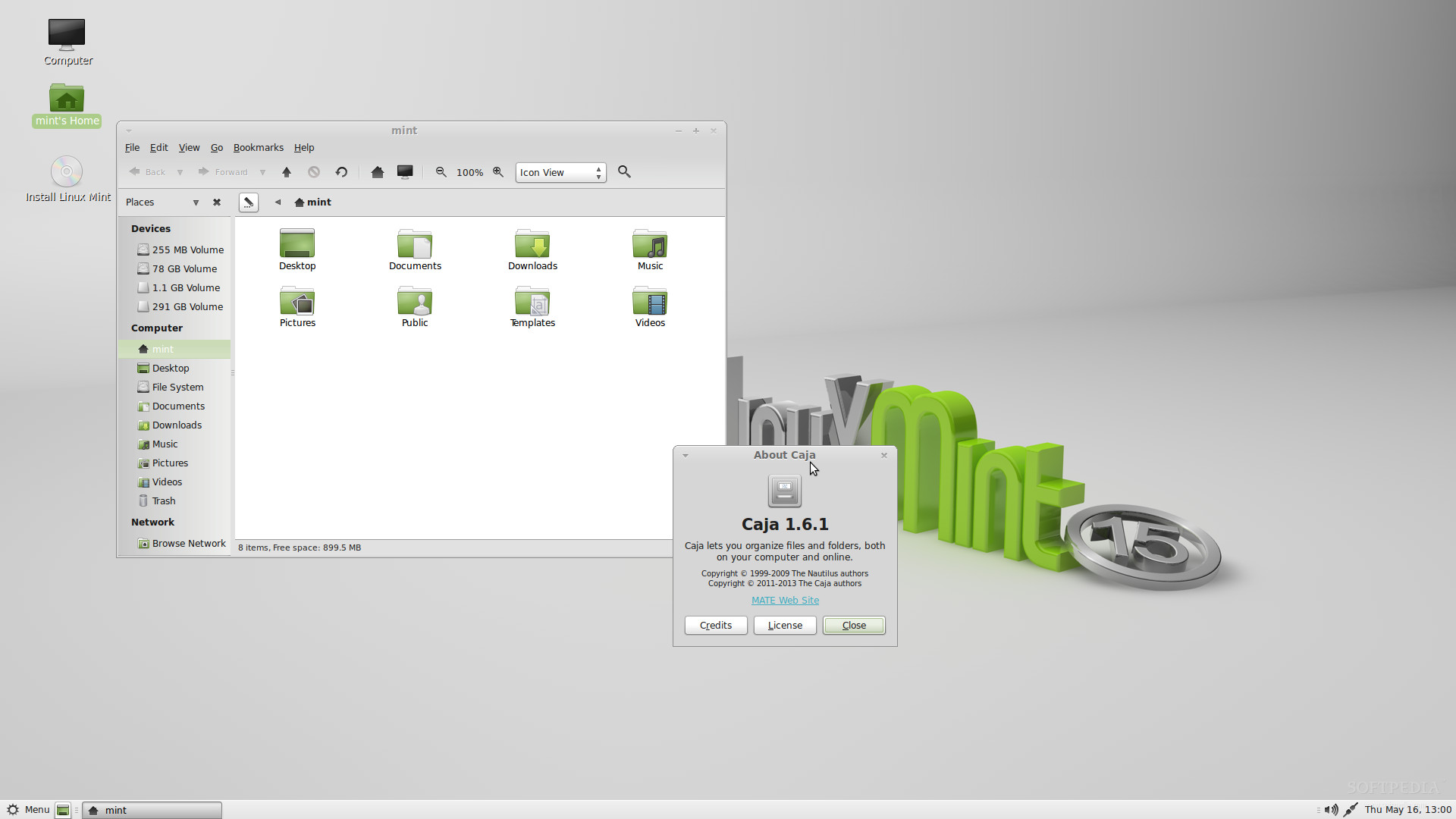The image size is (1456, 819).
Task: Open the Places sidebar type dropdown
Action: (x=196, y=202)
